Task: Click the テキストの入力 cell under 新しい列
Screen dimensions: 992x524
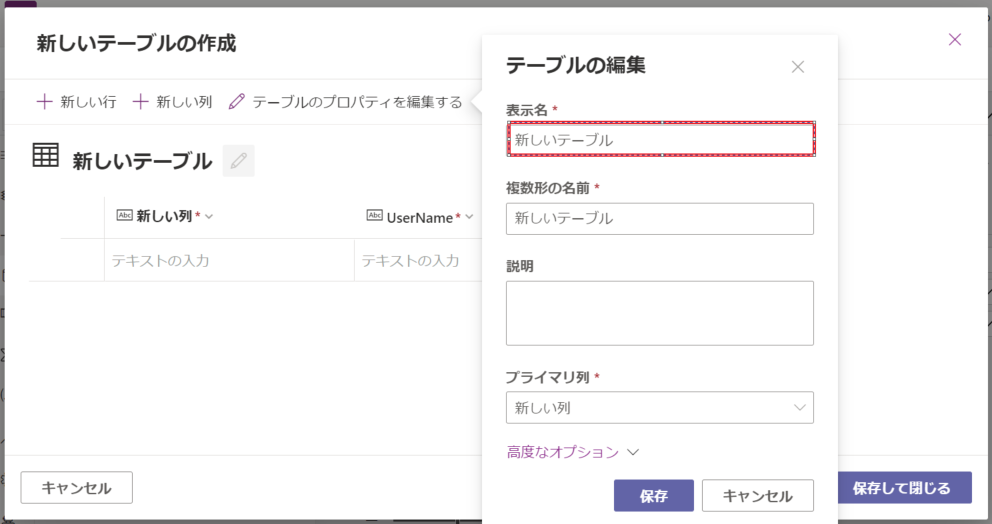Action: point(229,260)
